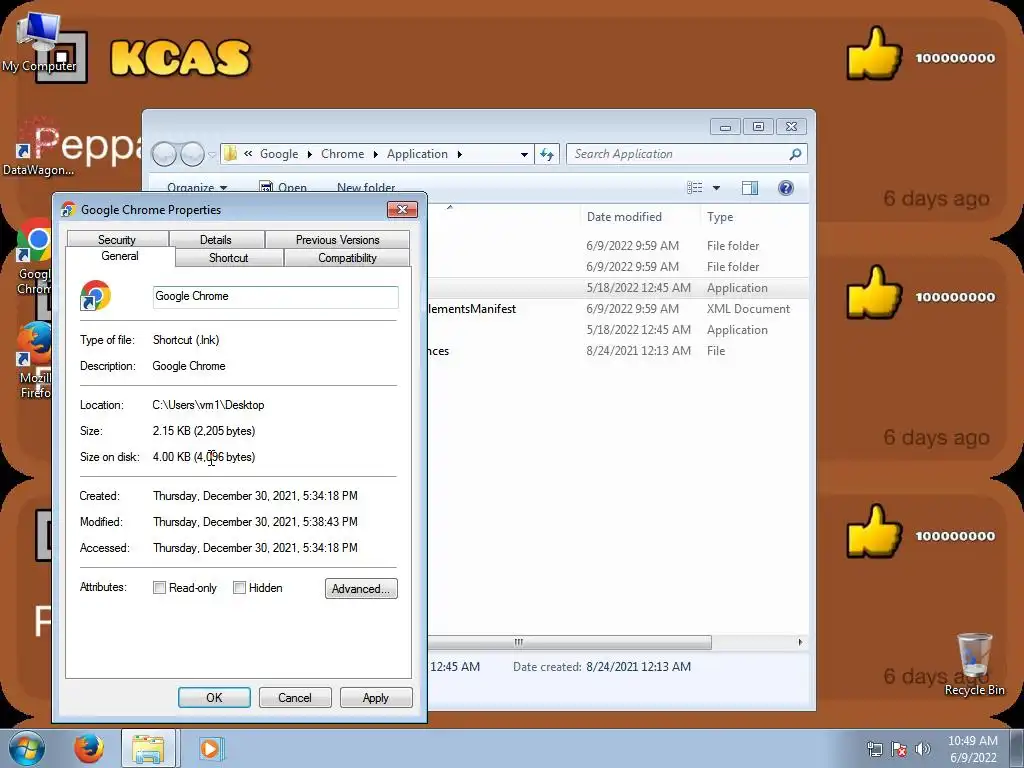Open the Compatibility tab
The image size is (1024, 768).
[347, 258]
